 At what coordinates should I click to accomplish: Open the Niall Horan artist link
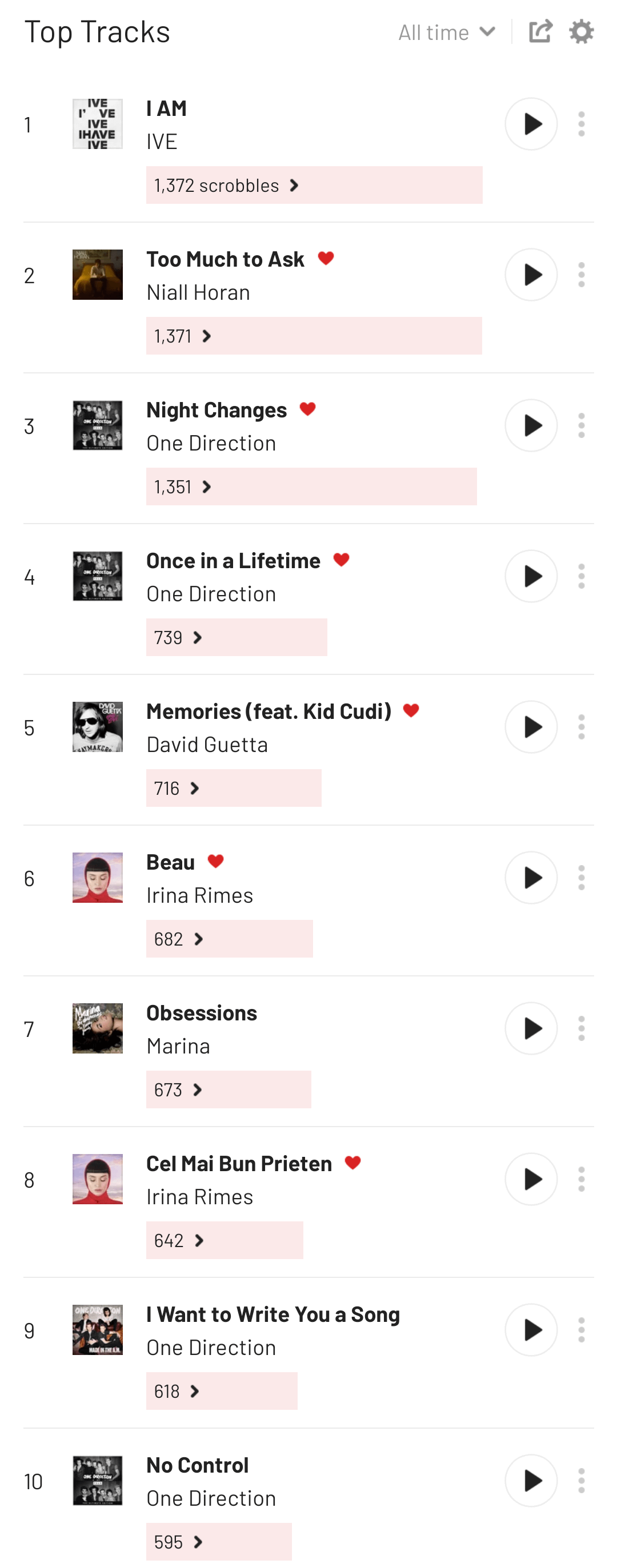click(x=198, y=293)
